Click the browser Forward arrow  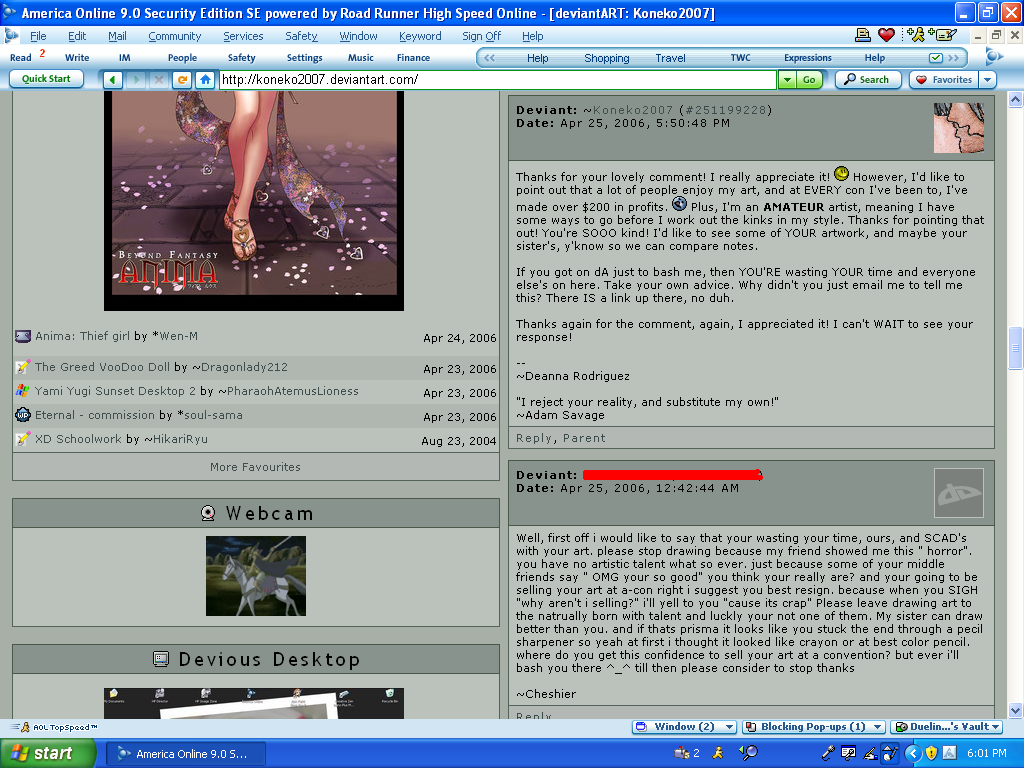click(136, 80)
